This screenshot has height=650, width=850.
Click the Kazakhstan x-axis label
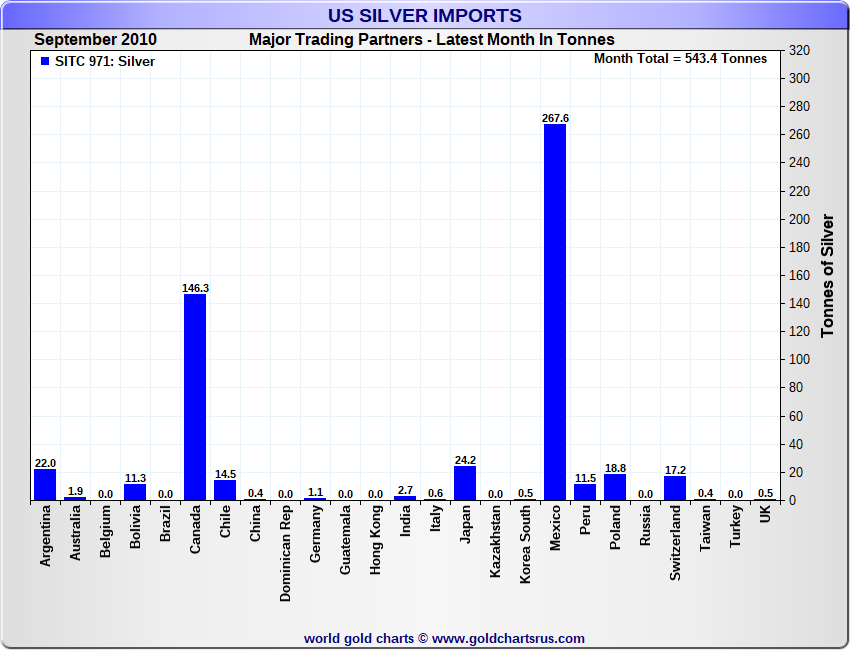click(496, 546)
